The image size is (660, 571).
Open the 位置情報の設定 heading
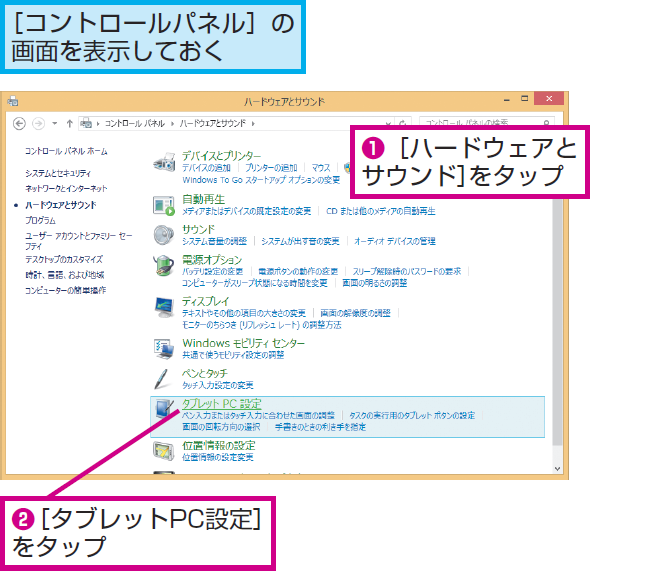(218, 446)
